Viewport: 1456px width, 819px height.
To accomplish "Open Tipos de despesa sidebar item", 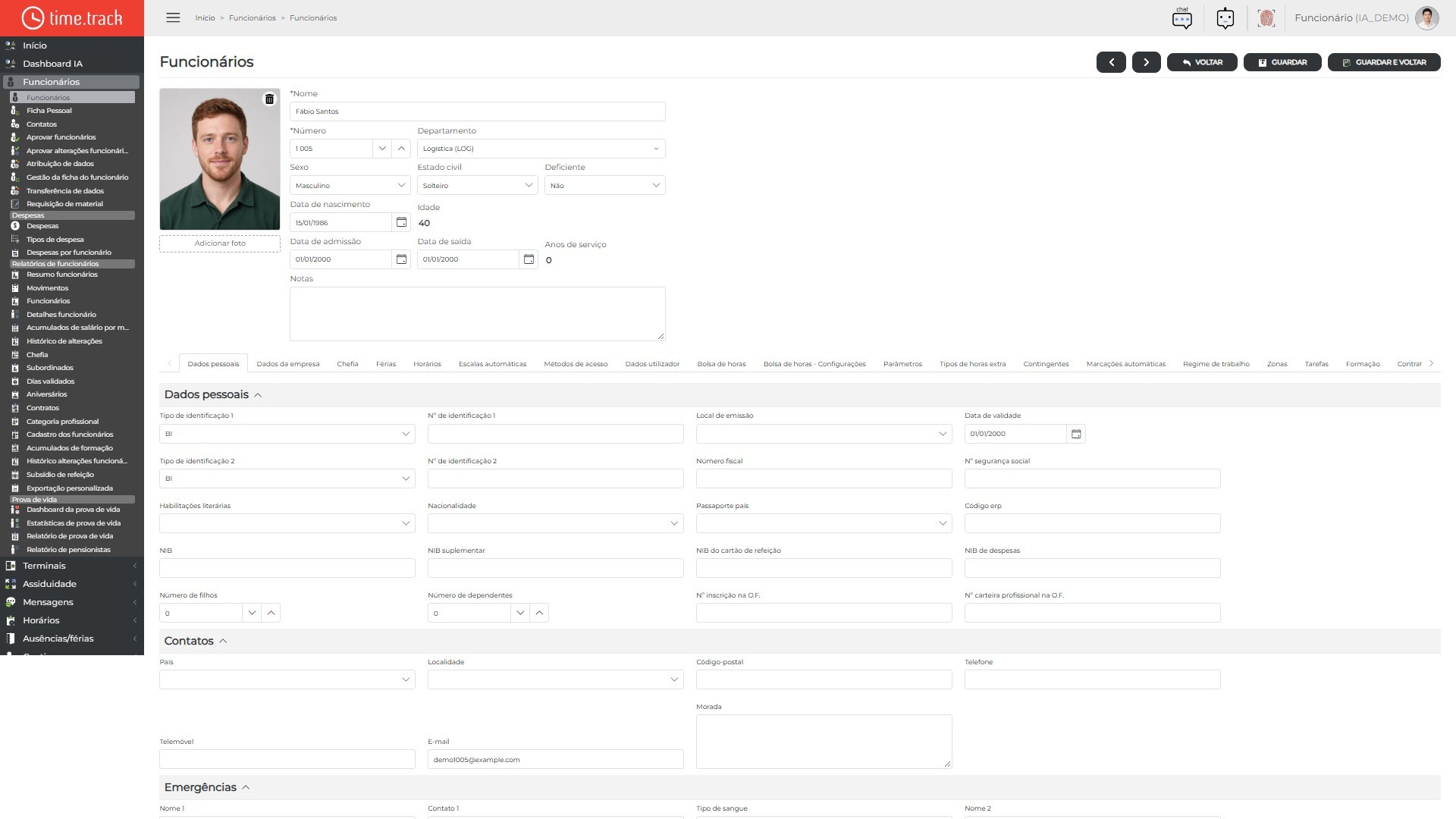I will [x=55, y=240].
